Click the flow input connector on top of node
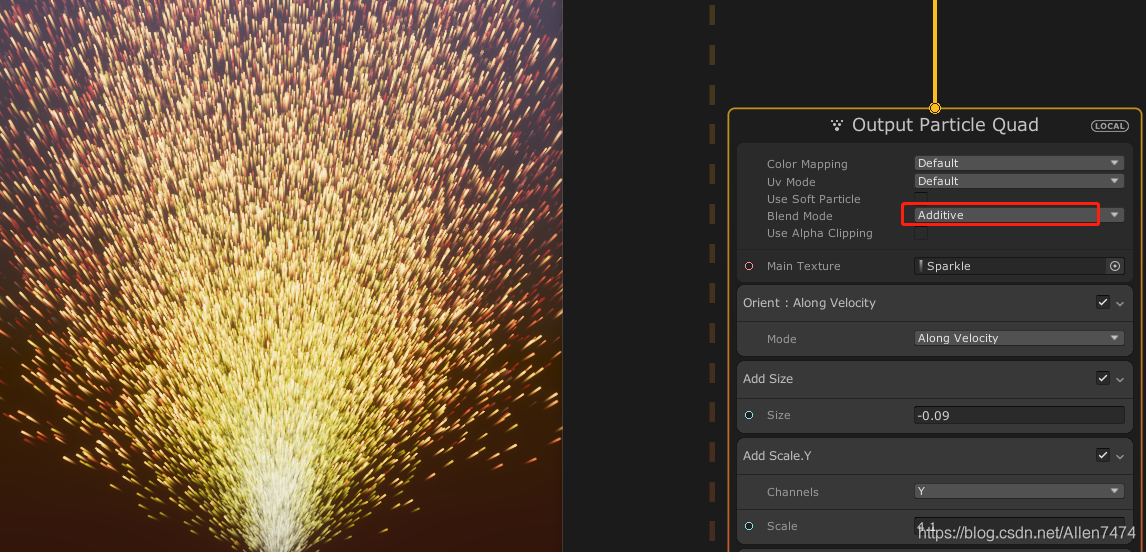The height and width of the screenshot is (552, 1146). (935, 107)
